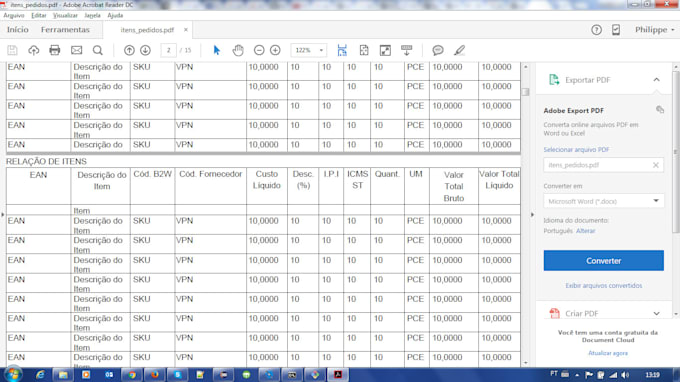This screenshot has height=382, width=680.
Task: Expand the left navigation pane arrow
Action: tap(3, 214)
